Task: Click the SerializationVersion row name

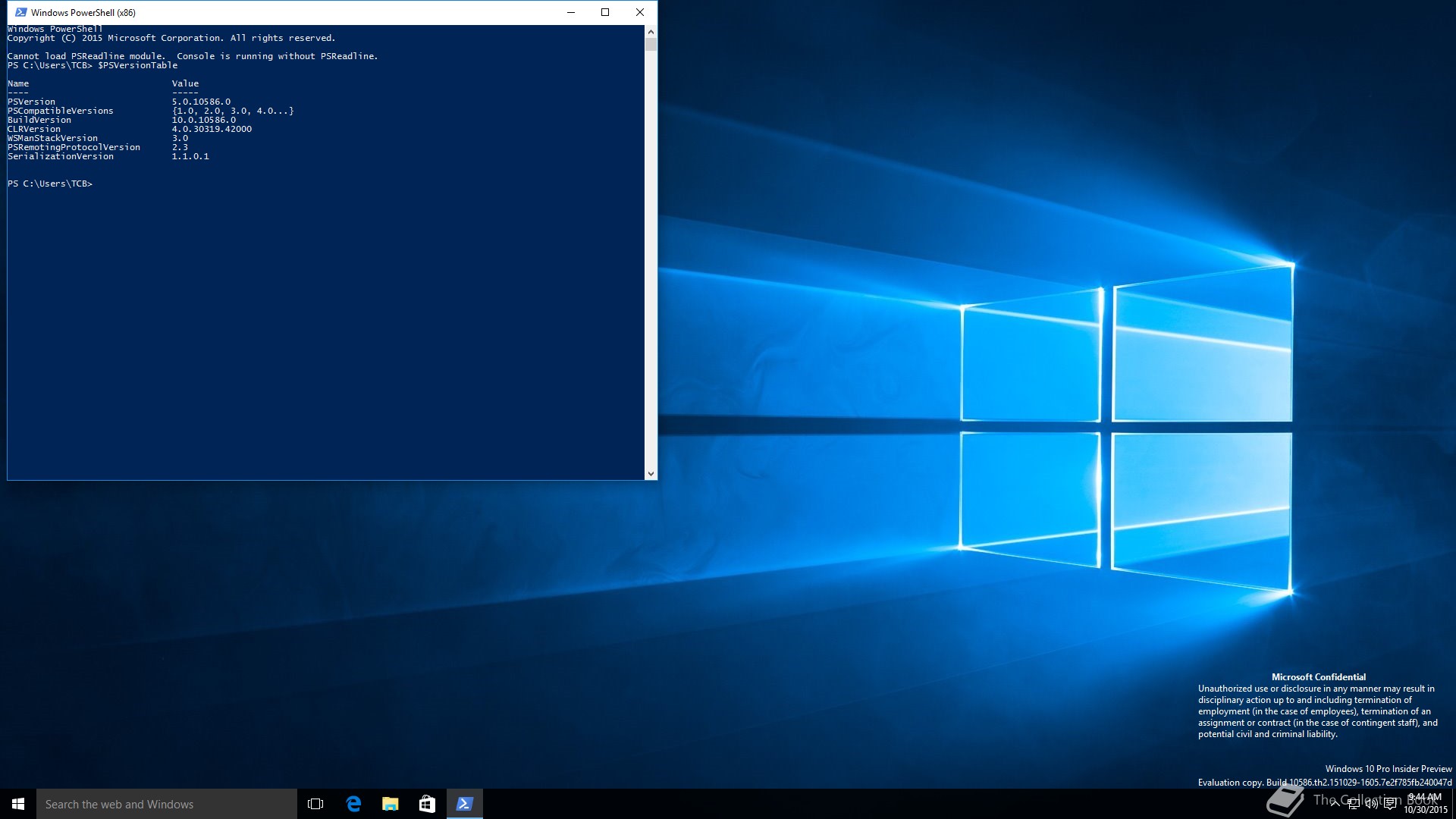Action: click(x=61, y=156)
